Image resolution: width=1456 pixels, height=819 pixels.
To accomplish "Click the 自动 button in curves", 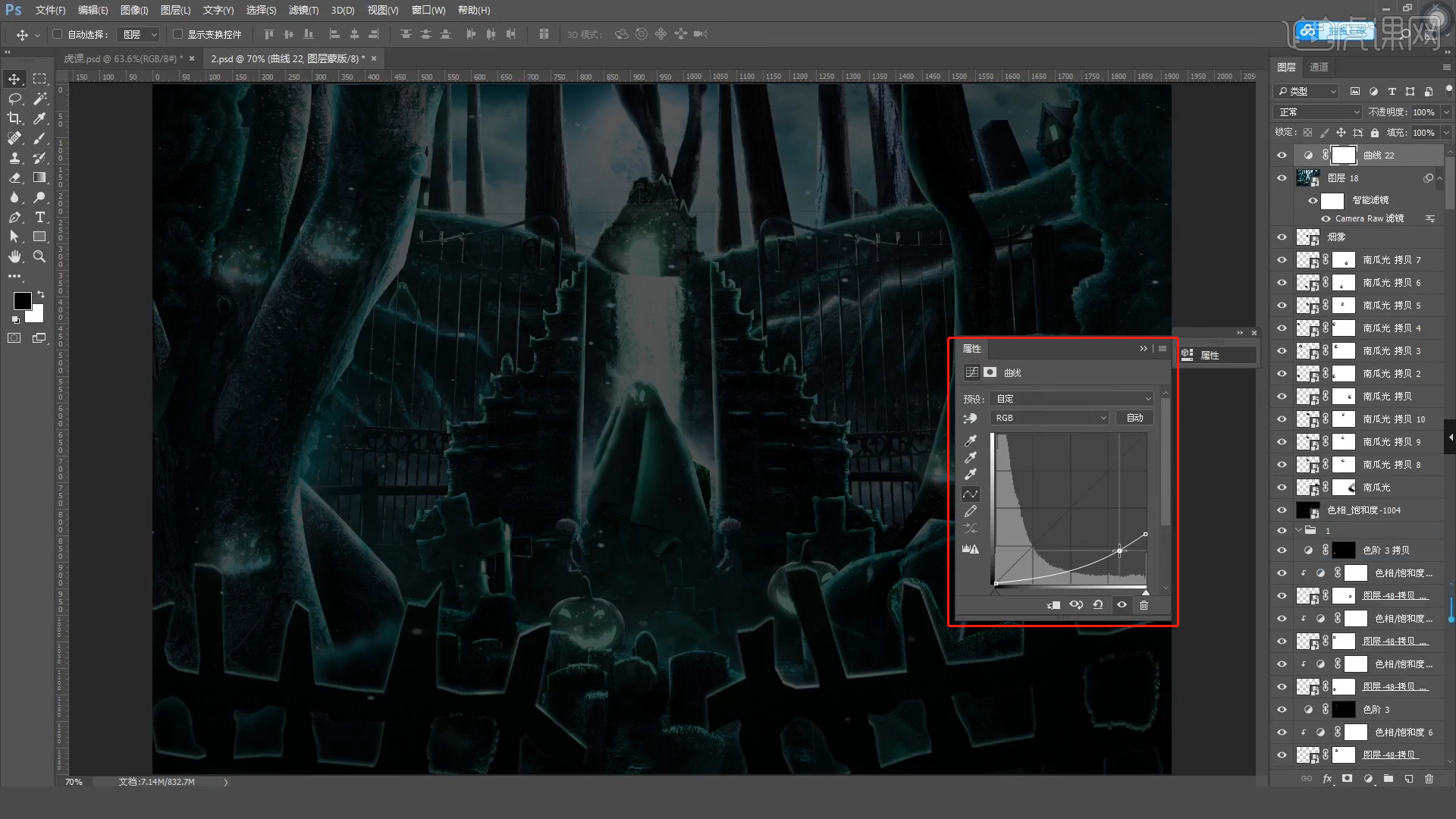I will click(x=1134, y=418).
